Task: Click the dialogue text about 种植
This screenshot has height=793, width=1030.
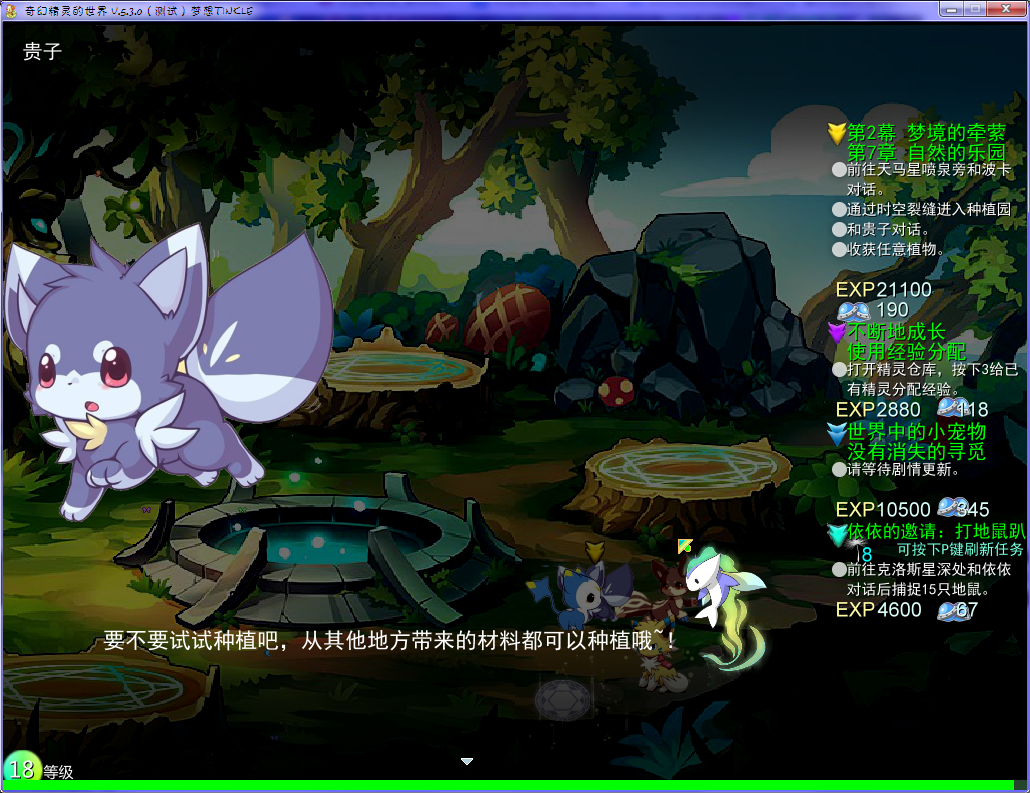Action: [388, 641]
